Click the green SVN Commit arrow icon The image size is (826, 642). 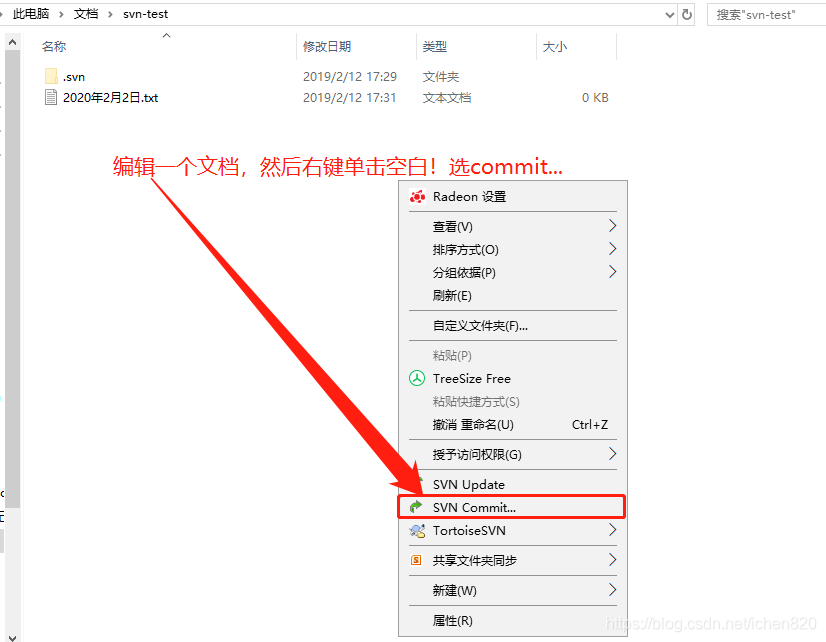(416, 507)
